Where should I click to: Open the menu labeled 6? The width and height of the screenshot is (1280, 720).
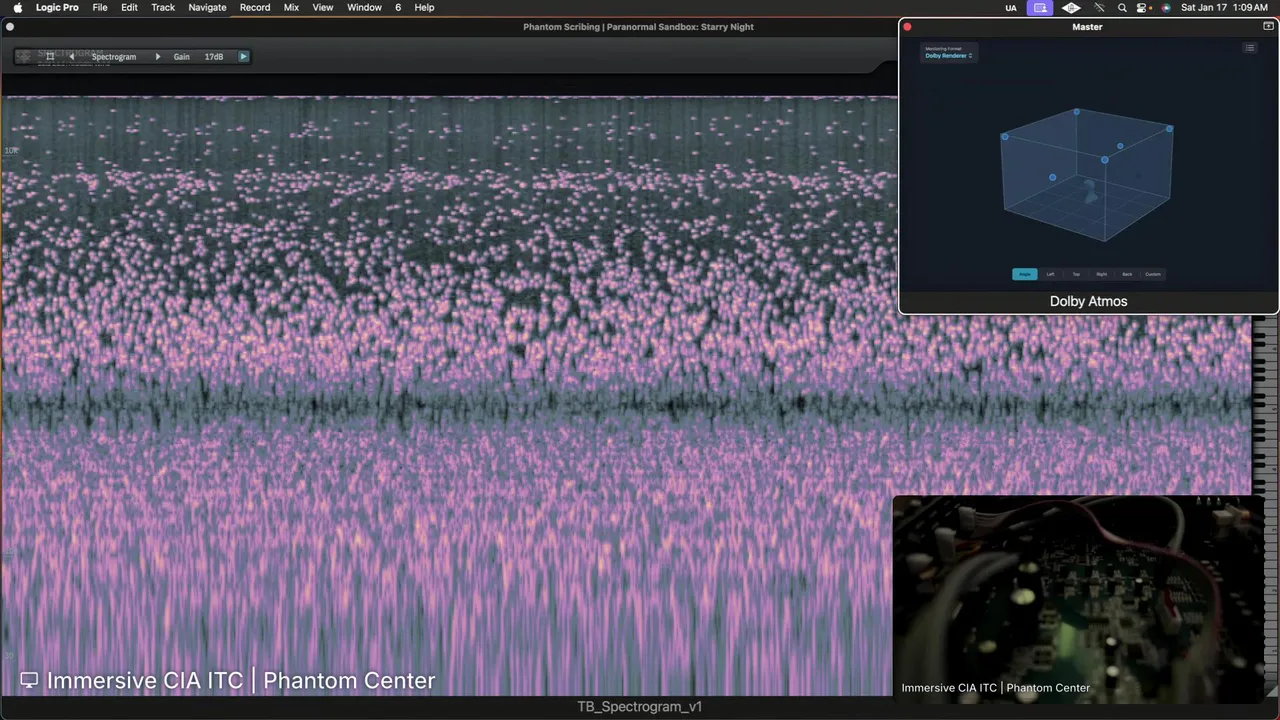(x=398, y=7)
